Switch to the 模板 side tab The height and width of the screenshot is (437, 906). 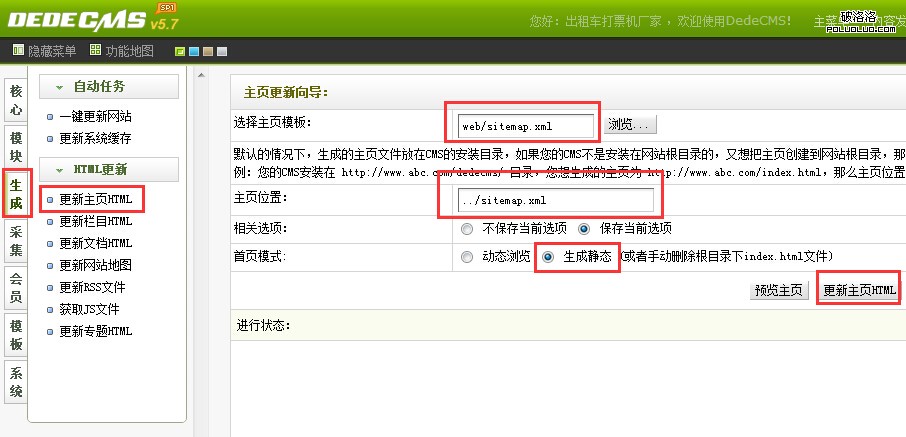pos(16,335)
